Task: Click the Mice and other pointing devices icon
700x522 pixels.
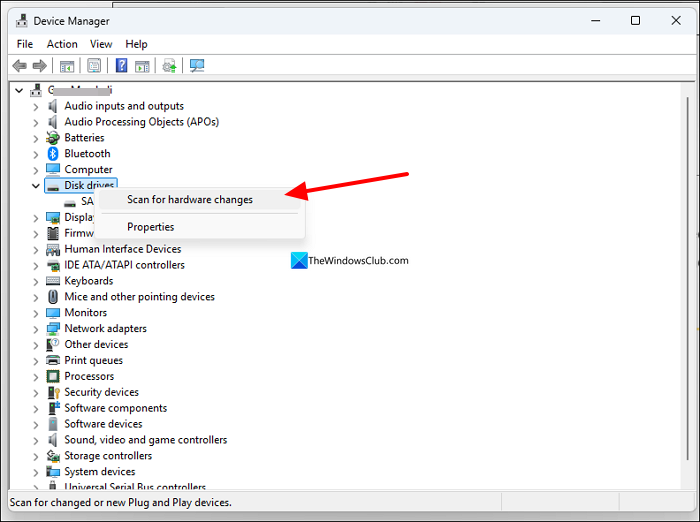Action: tap(53, 297)
